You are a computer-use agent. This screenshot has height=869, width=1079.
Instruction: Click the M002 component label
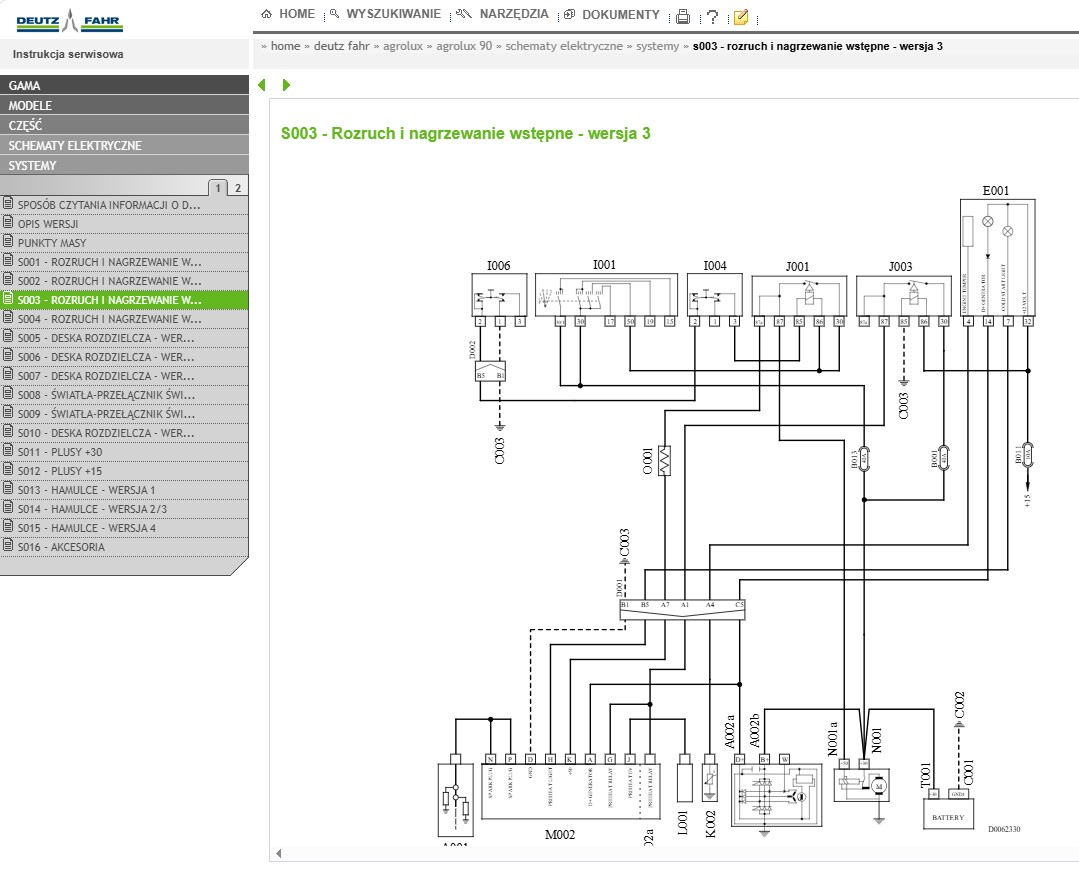point(559,835)
